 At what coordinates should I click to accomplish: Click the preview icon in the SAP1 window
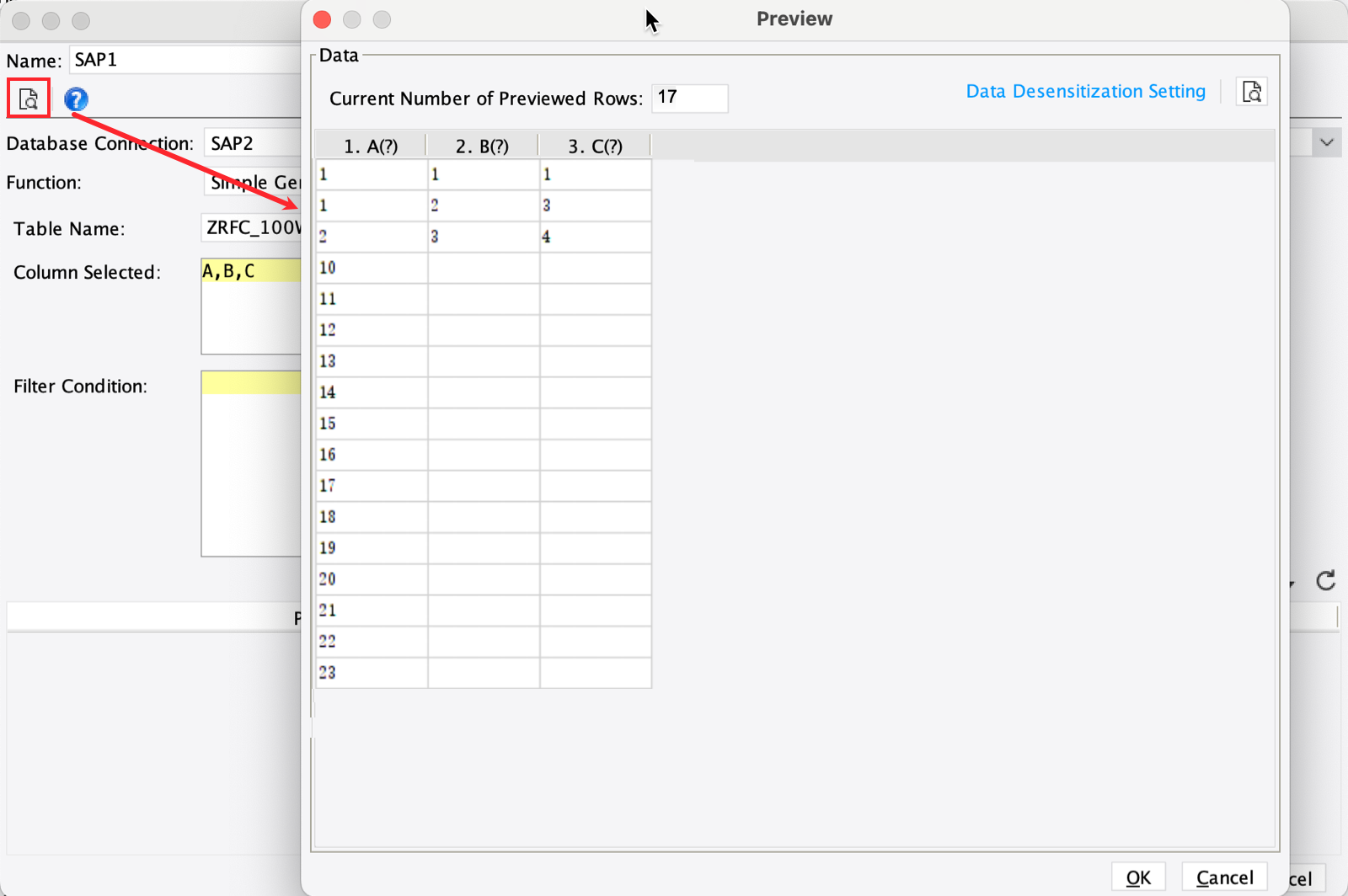[x=29, y=99]
